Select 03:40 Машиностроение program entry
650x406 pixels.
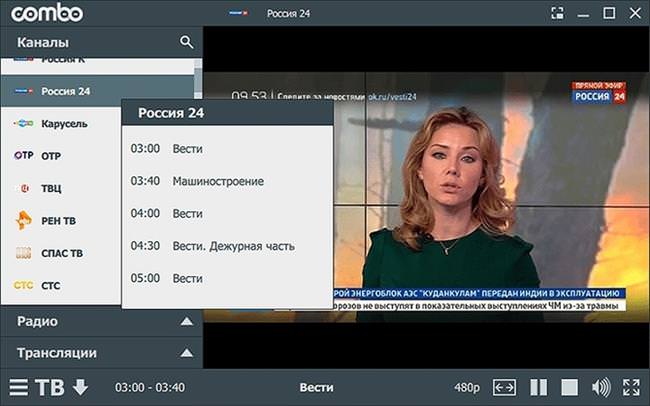pyautogui.click(x=227, y=181)
